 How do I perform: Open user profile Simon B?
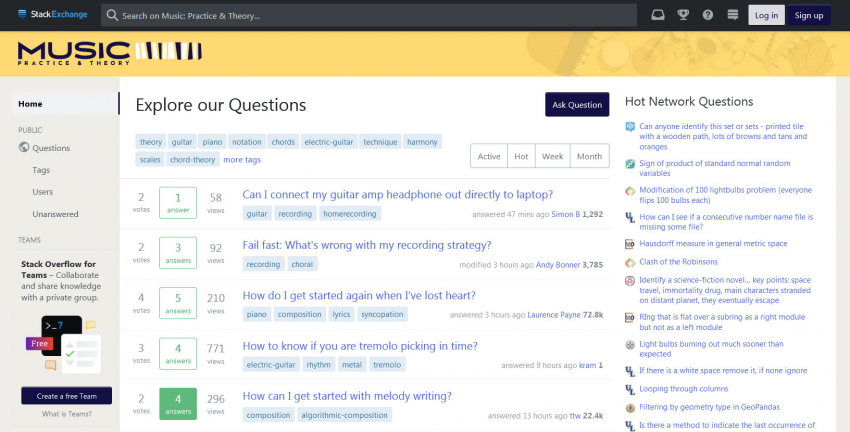pyautogui.click(x=565, y=215)
